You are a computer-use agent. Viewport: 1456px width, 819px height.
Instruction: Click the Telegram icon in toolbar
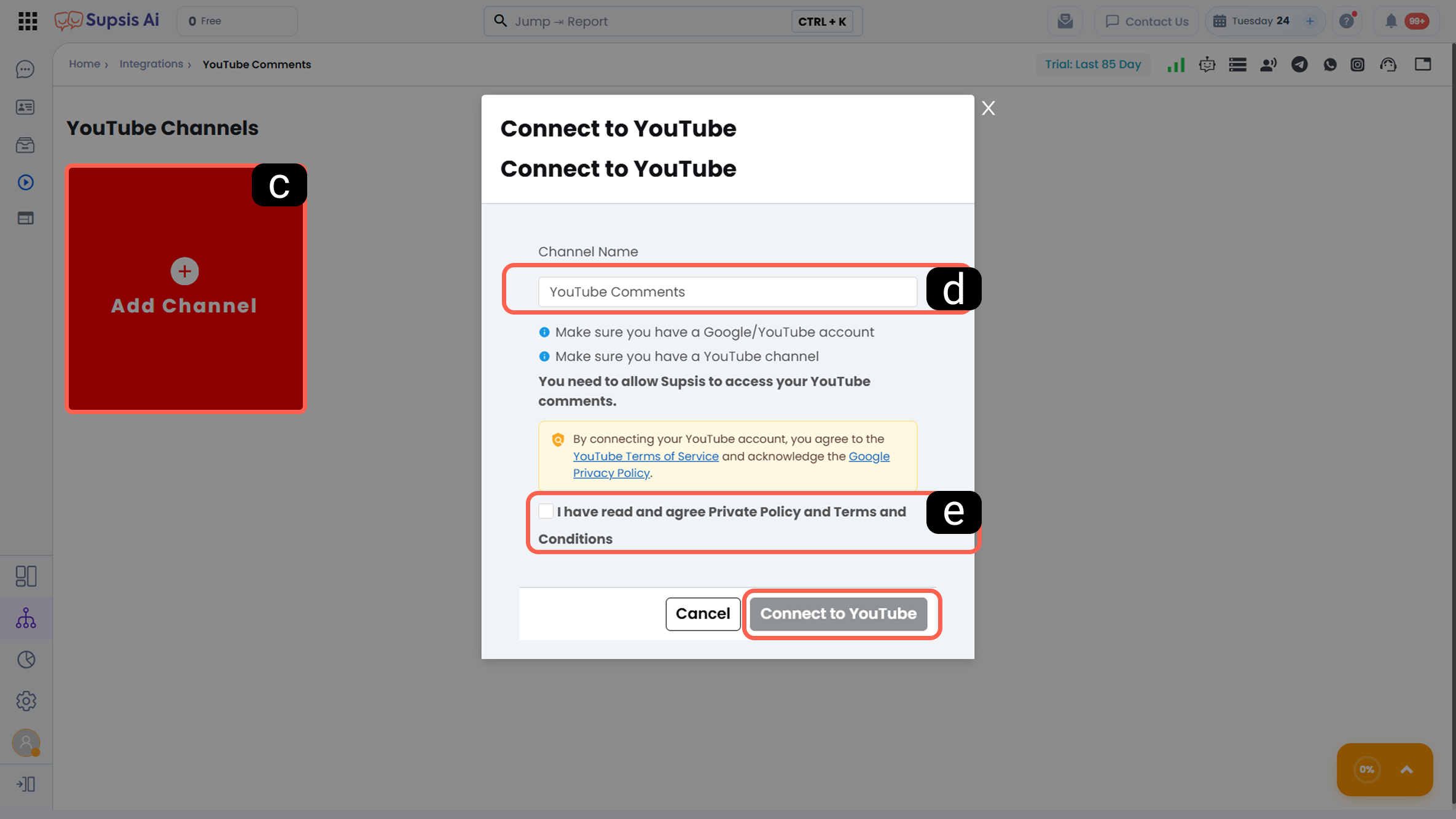coord(1299,65)
